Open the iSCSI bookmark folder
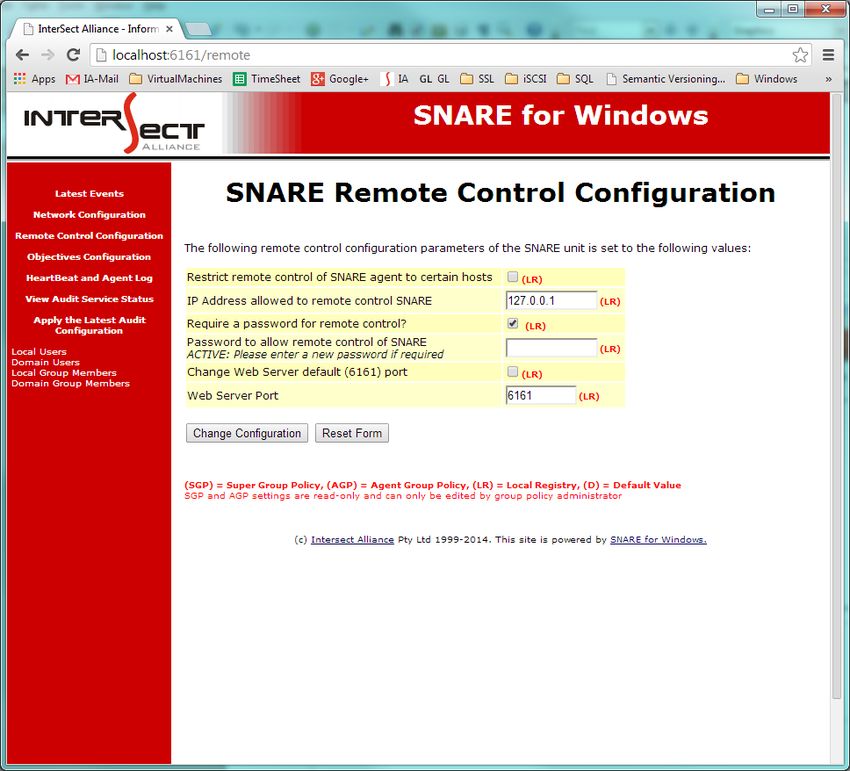Image resolution: width=850 pixels, height=771 pixels. click(x=525, y=79)
